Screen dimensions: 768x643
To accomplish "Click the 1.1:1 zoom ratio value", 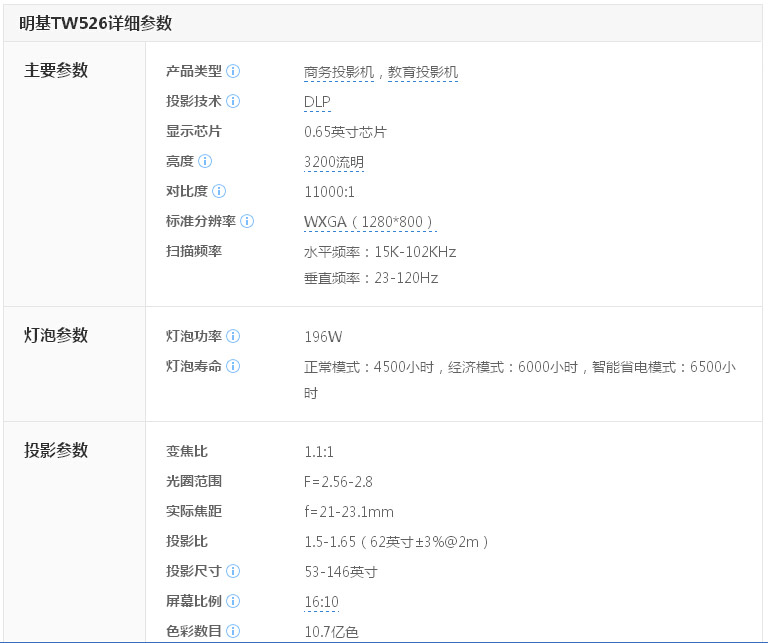I will [x=319, y=452].
